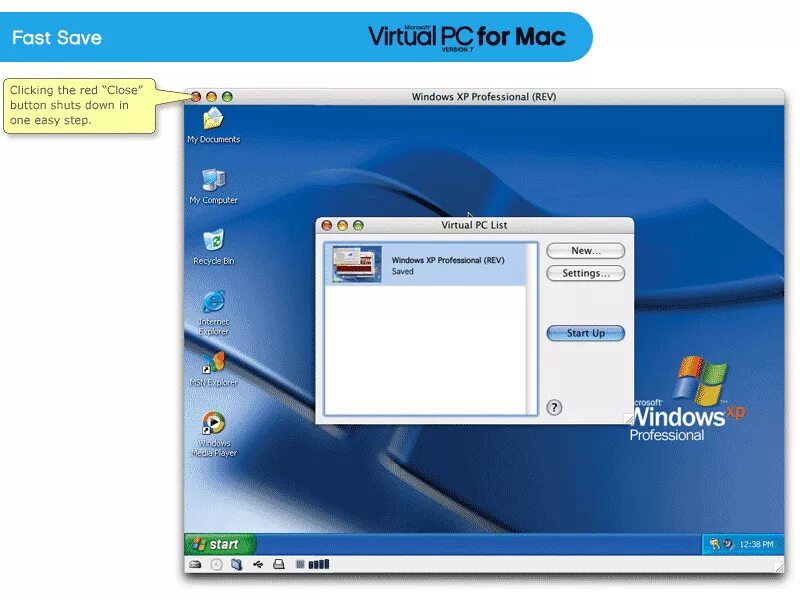Open Windows Media Player shortcut
Image resolution: width=800 pixels, height=600 pixels.
(x=214, y=434)
